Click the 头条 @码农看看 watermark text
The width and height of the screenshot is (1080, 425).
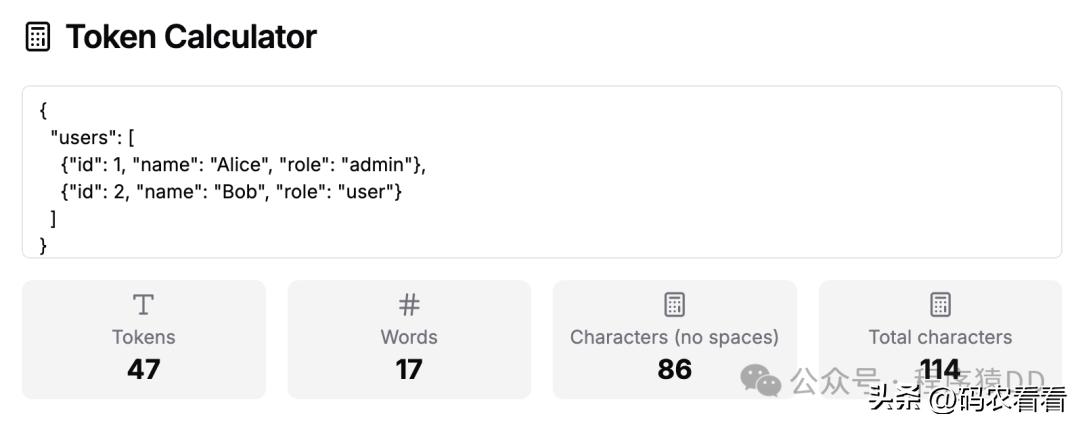pyautogui.click(x=967, y=401)
